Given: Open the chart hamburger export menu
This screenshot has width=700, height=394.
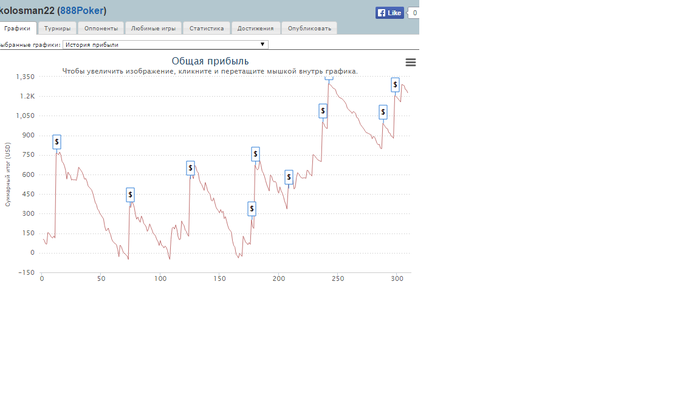Looking at the screenshot, I should [x=411, y=62].
